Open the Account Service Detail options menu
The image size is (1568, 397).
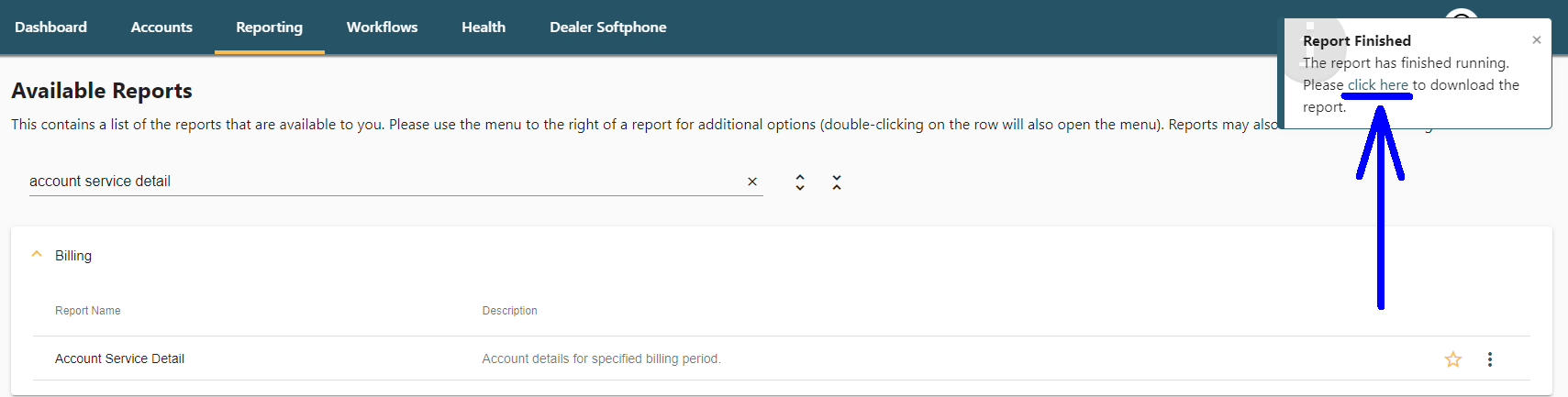coord(1490,359)
